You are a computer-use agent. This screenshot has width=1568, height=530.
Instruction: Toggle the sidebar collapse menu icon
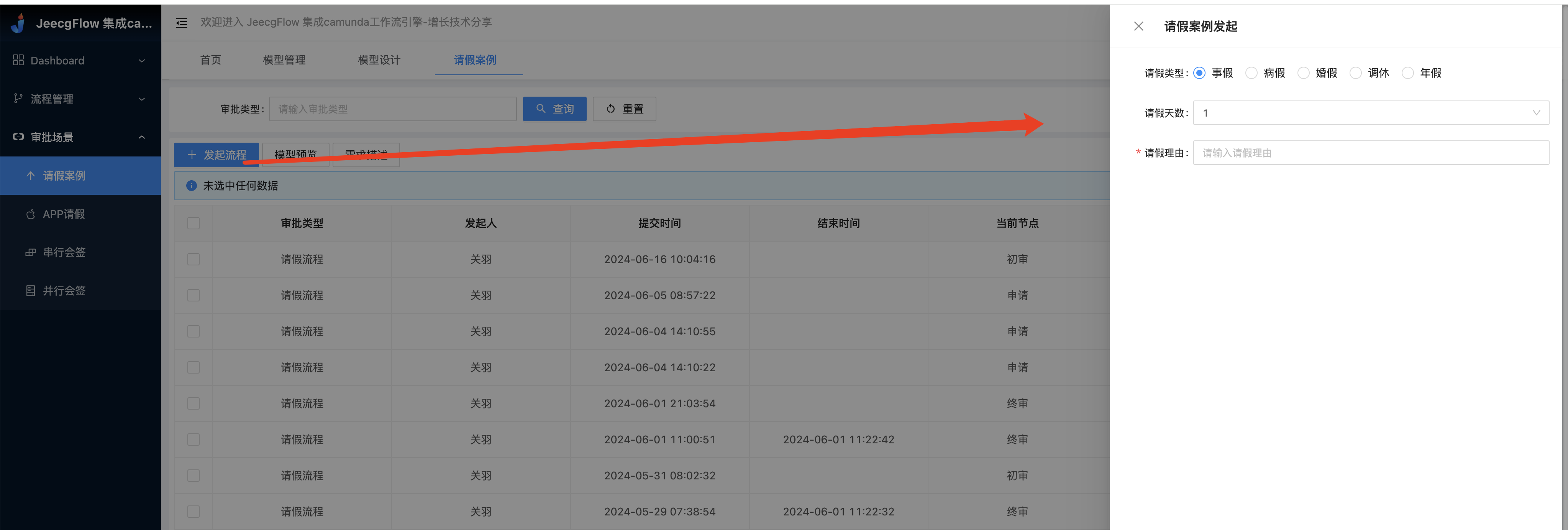pos(181,23)
